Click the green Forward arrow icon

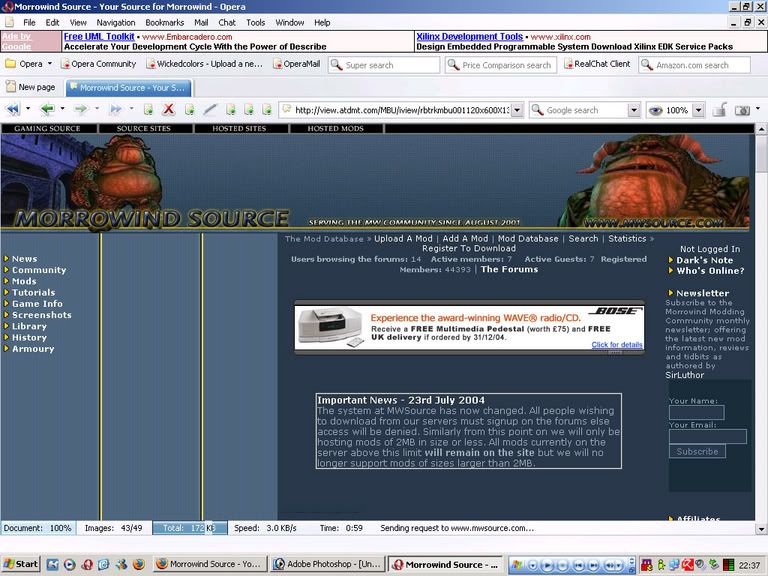tap(81, 109)
